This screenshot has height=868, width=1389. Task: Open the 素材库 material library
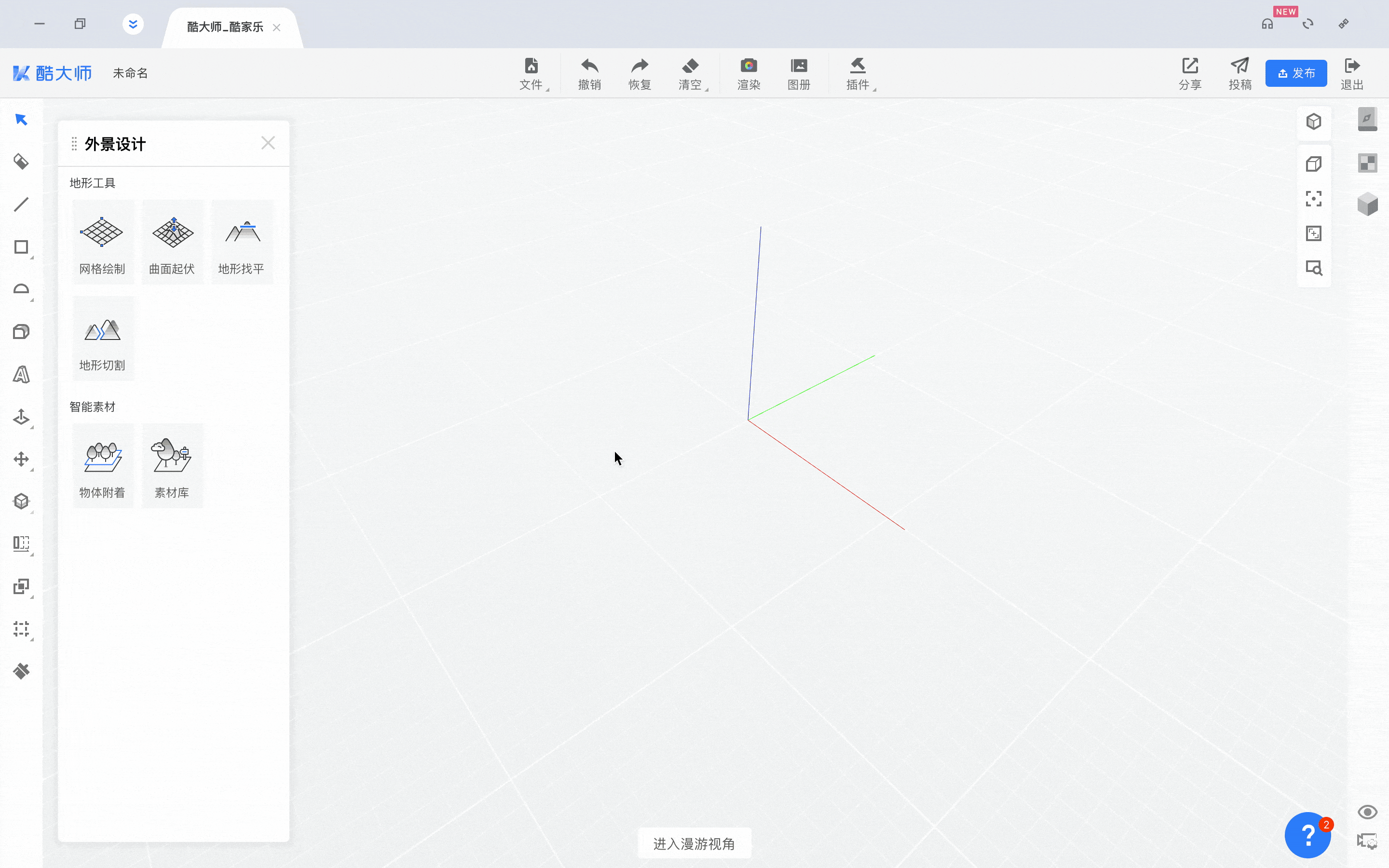tap(172, 466)
